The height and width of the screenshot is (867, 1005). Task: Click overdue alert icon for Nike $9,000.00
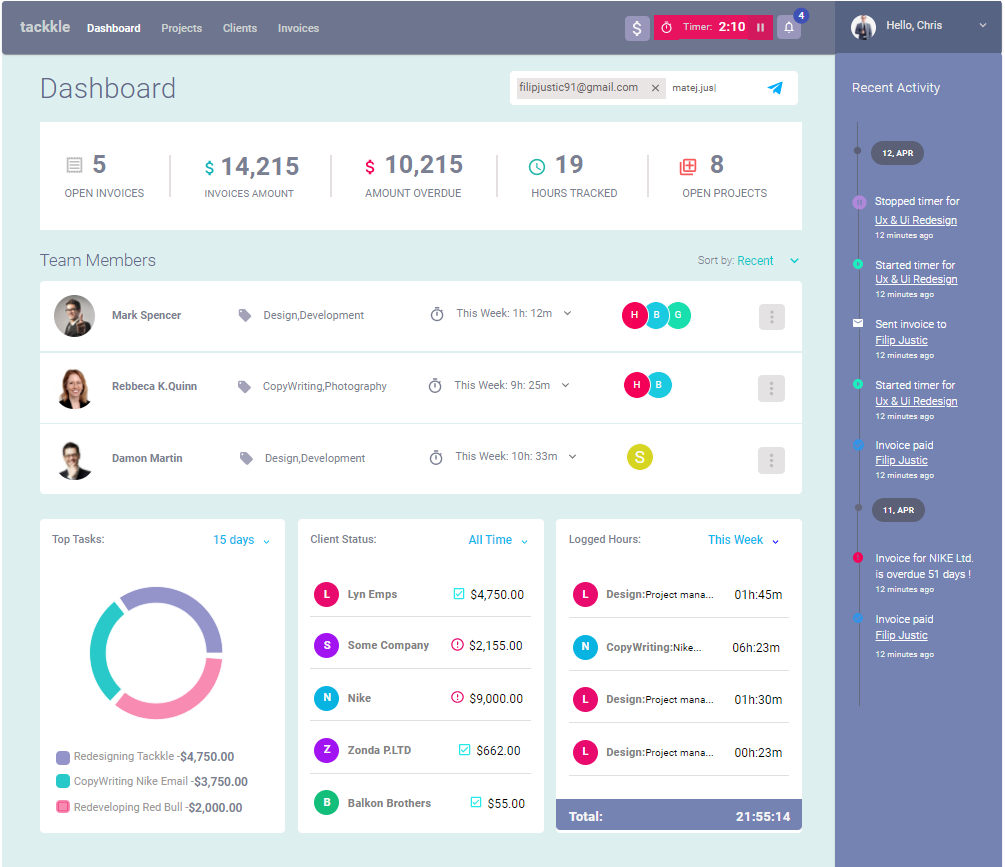click(457, 697)
